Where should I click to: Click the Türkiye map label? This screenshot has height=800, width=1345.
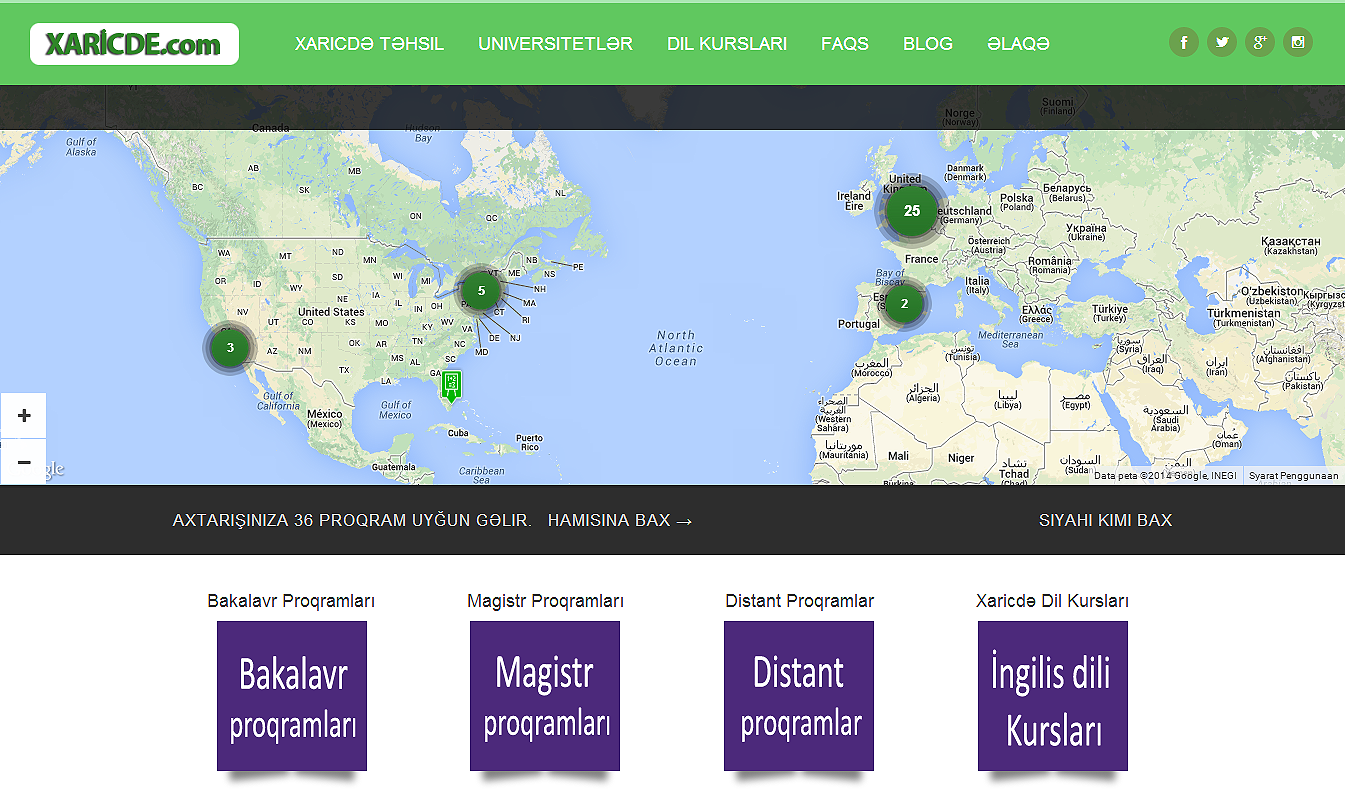[1110, 313]
